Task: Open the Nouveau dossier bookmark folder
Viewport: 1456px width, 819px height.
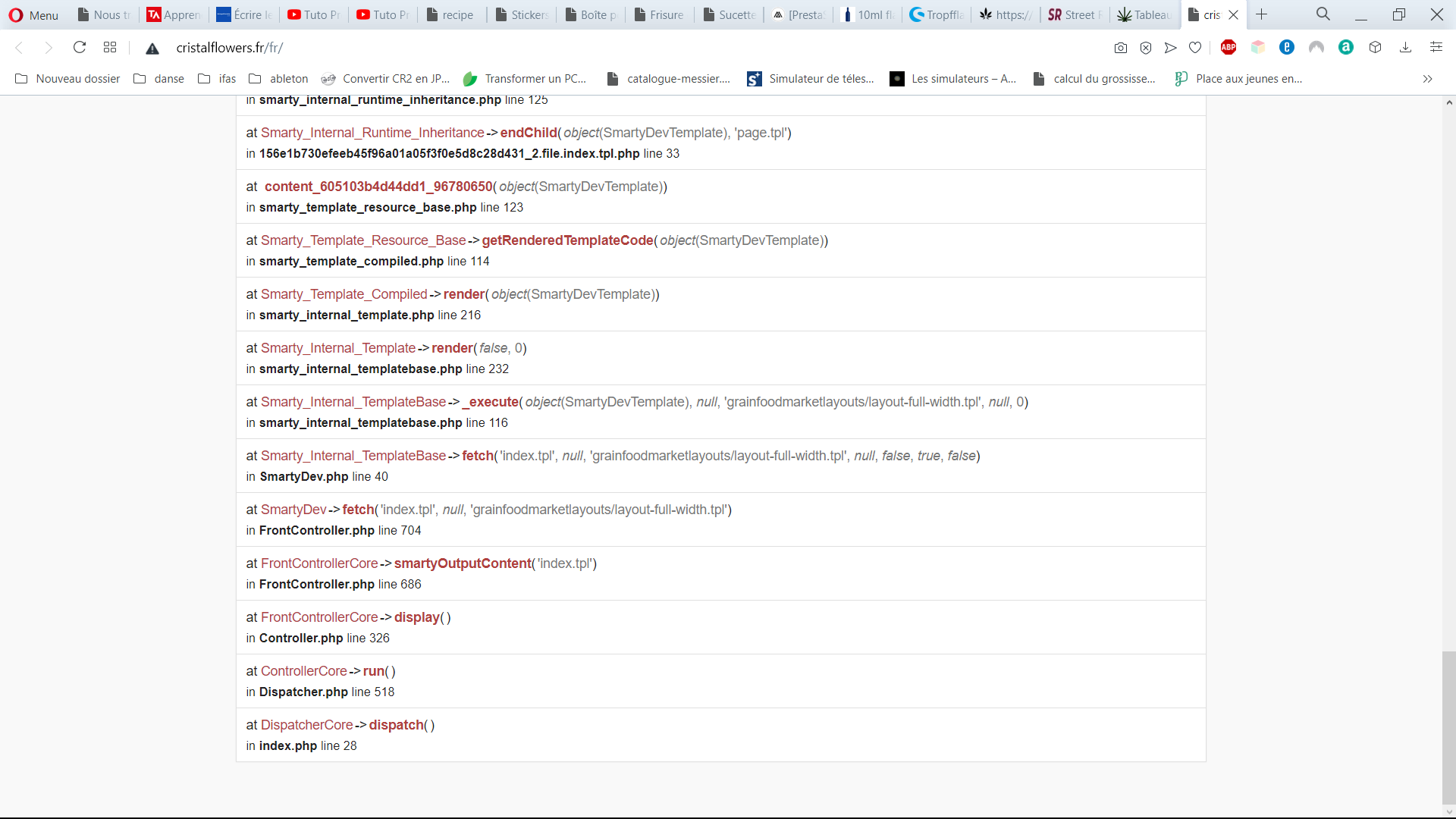Action: point(67,79)
